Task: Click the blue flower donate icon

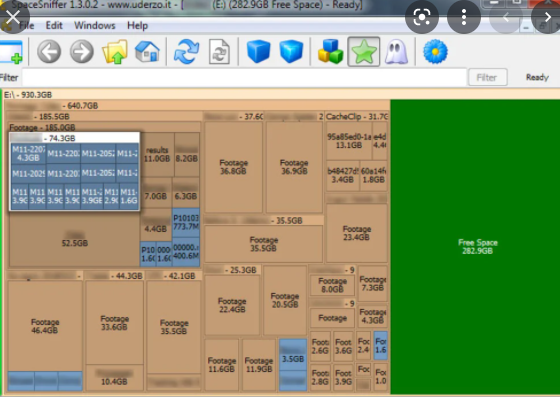Action: 435,52
